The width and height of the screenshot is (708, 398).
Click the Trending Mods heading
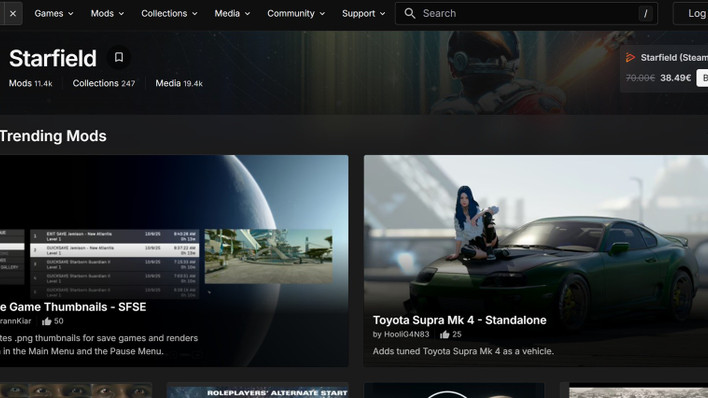click(53, 136)
